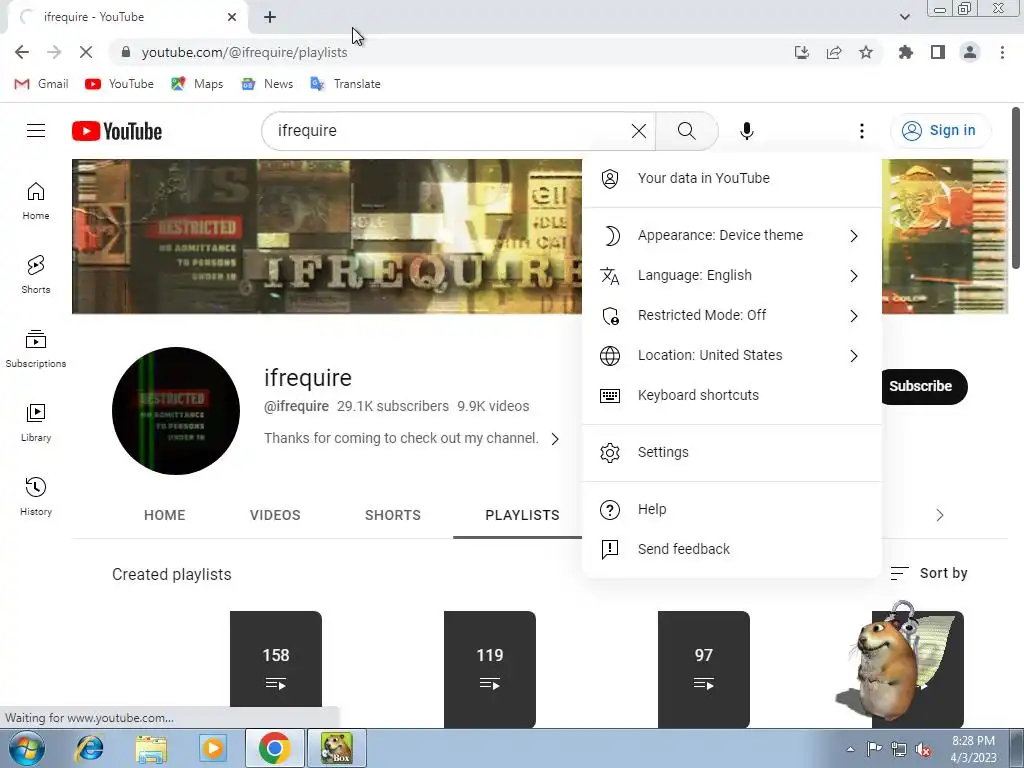This screenshot has height=768, width=1024.
Task: Click the Sign in button
Action: pyautogui.click(x=940, y=131)
